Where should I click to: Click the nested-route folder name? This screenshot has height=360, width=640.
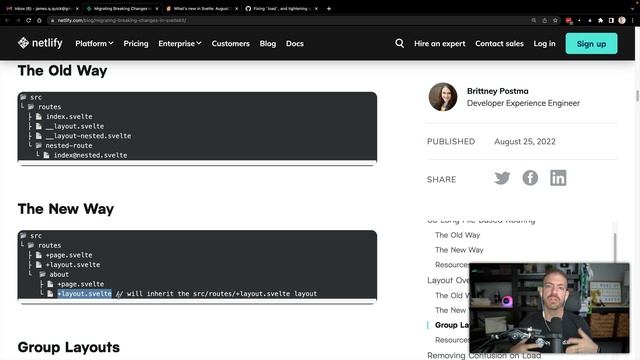pos(69,145)
